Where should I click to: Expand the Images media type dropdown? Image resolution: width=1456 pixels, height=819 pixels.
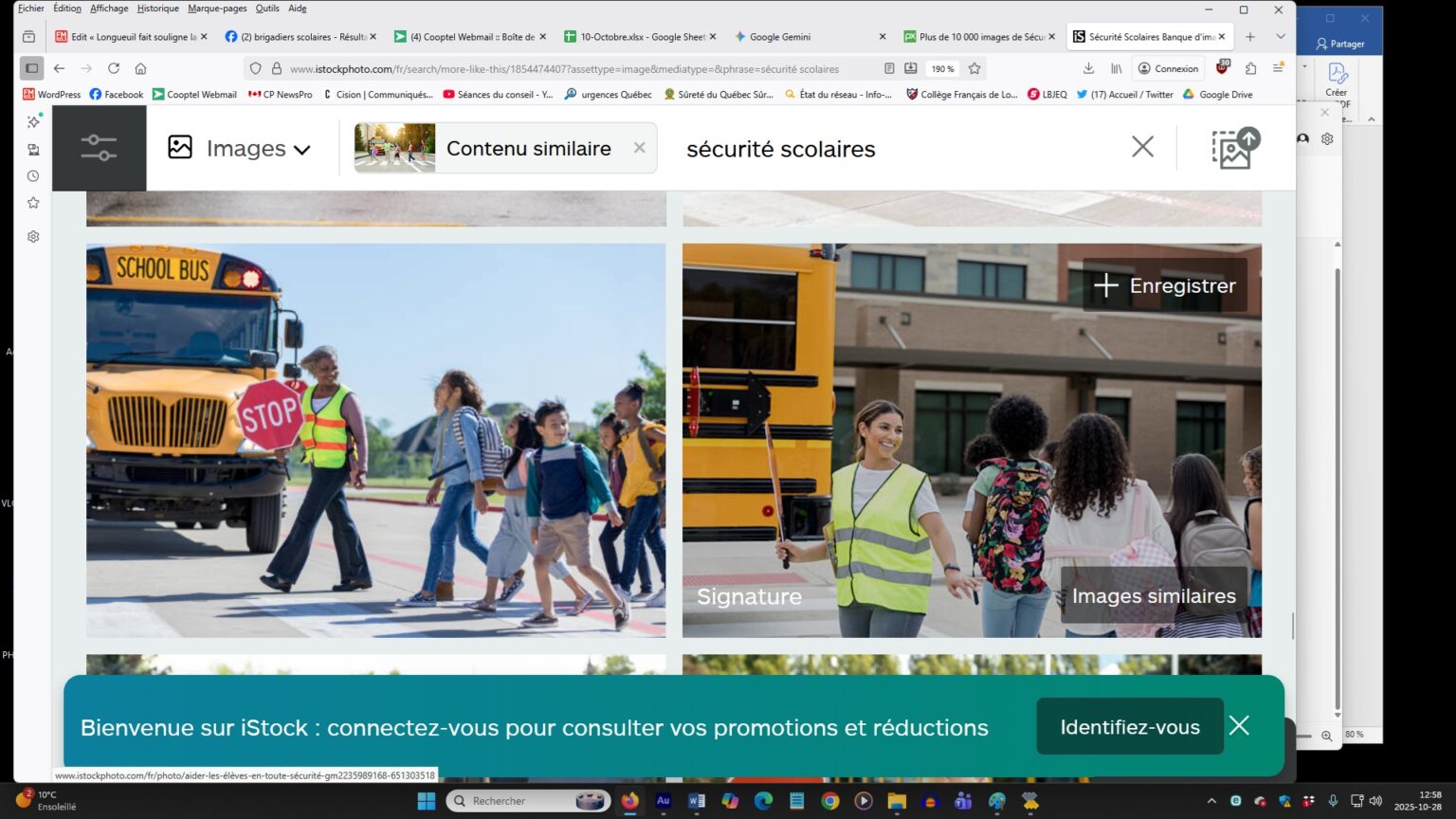pyautogui.click(x=240, y=149)
